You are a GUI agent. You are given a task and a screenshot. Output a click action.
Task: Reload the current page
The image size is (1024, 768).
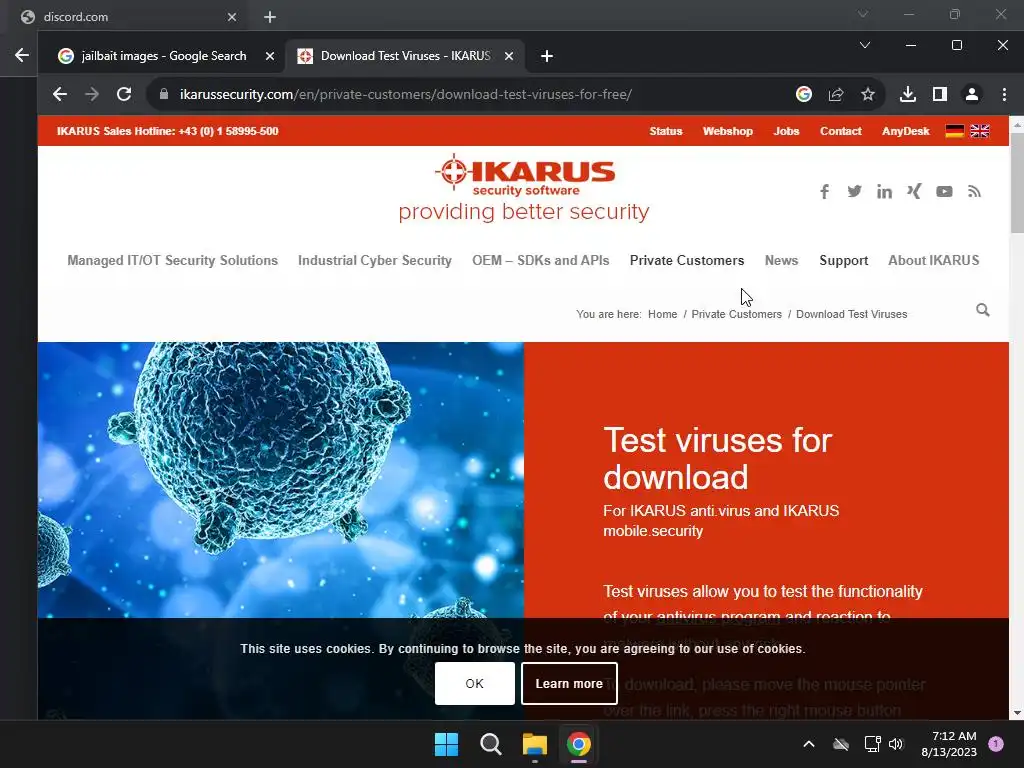coord(124,94)
